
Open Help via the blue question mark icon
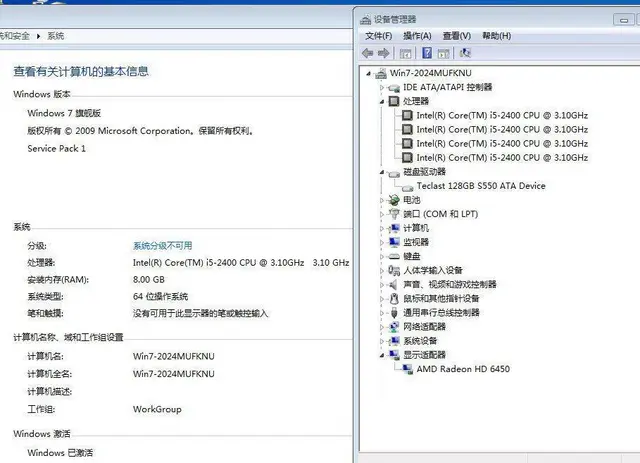click(427, 53)
